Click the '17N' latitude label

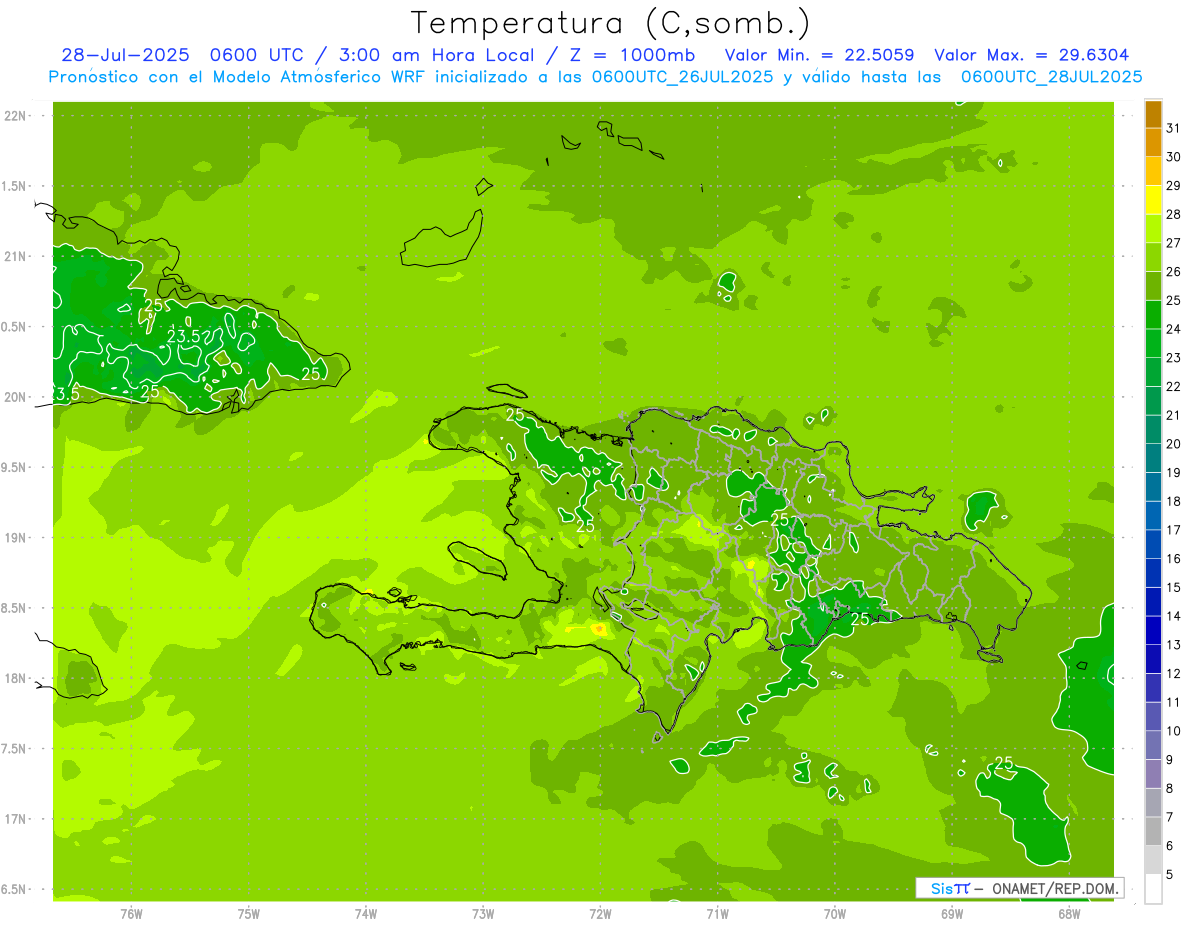coord(15,820)
